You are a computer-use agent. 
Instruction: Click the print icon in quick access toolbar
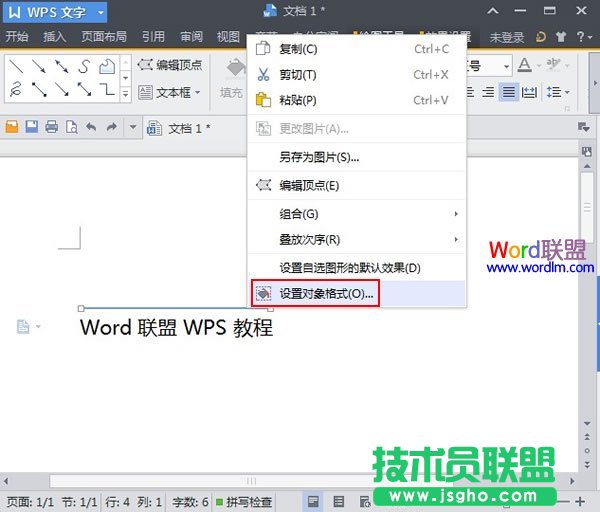pyautogui.click(x=51, y=128)
